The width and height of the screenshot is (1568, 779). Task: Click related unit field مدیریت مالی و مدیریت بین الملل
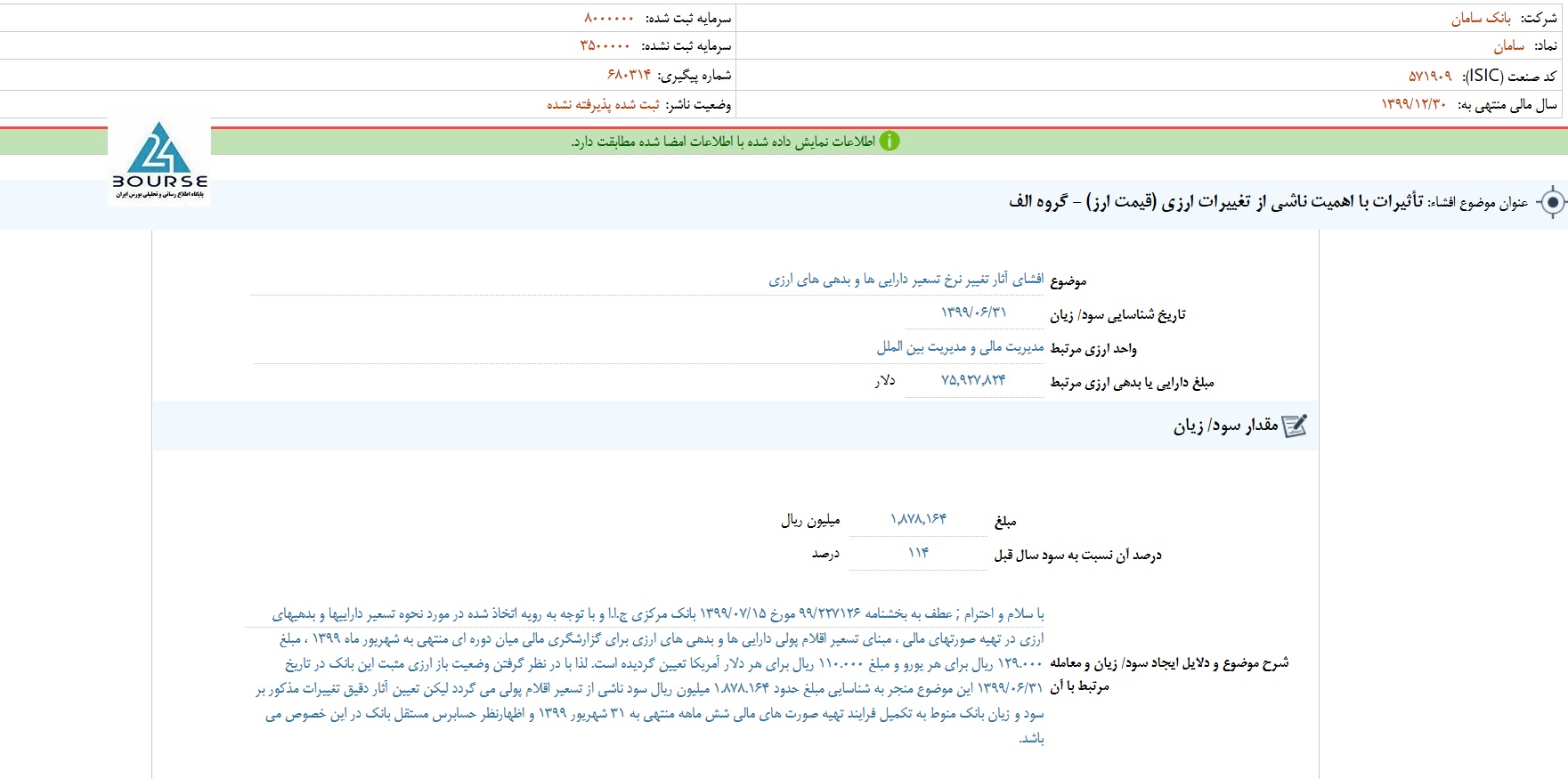pos(960,347)
